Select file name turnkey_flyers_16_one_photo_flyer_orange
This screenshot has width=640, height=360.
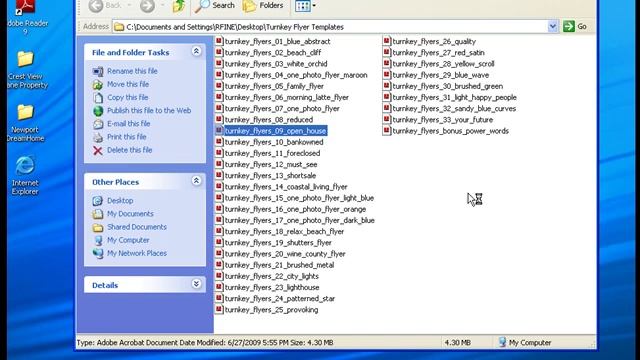click(295, 209)
